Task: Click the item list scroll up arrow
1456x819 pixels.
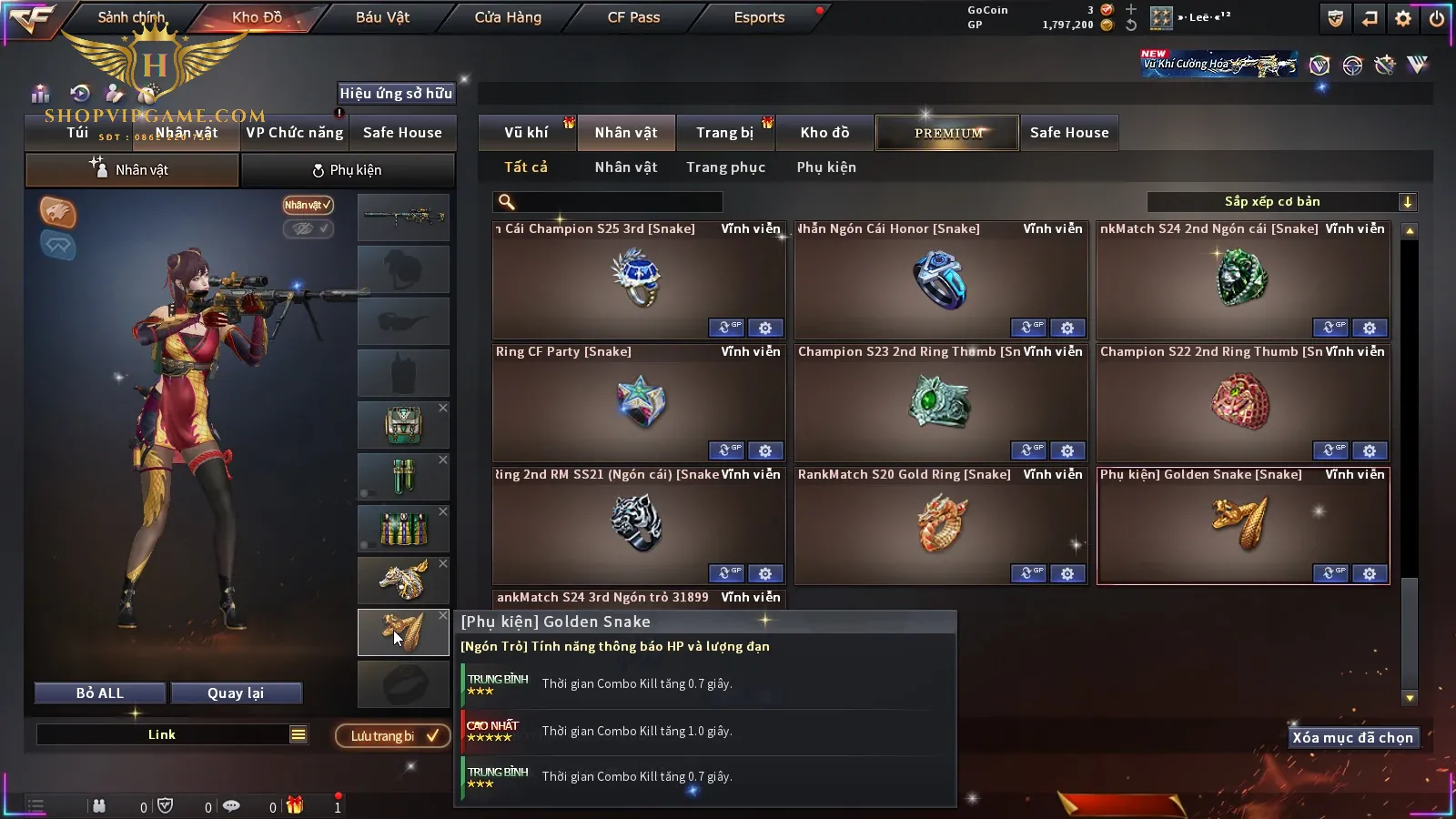Action: click(x=1410, y=231)
